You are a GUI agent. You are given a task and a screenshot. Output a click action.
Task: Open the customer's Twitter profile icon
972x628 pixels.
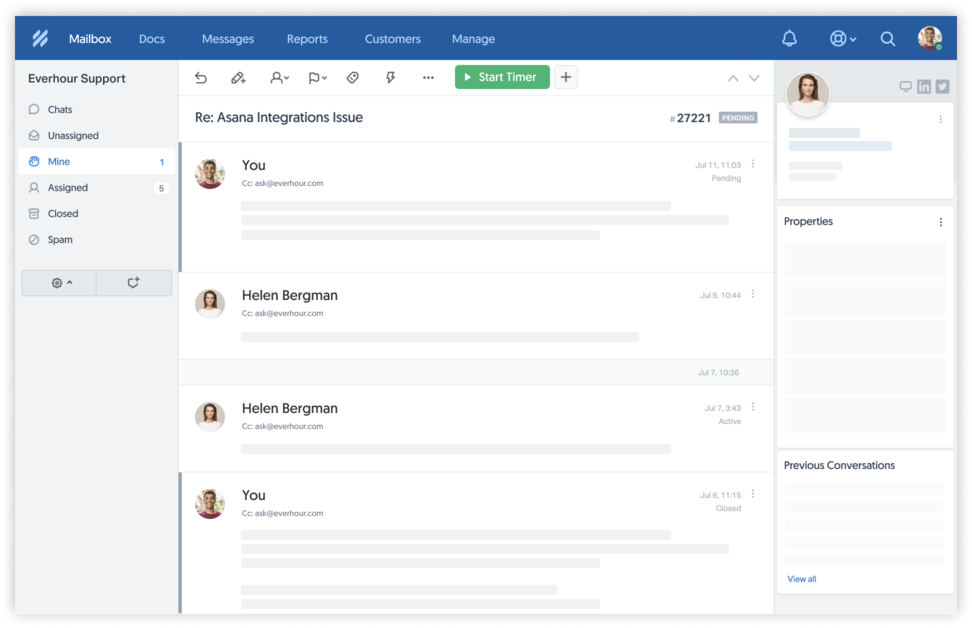coord(940,86)
